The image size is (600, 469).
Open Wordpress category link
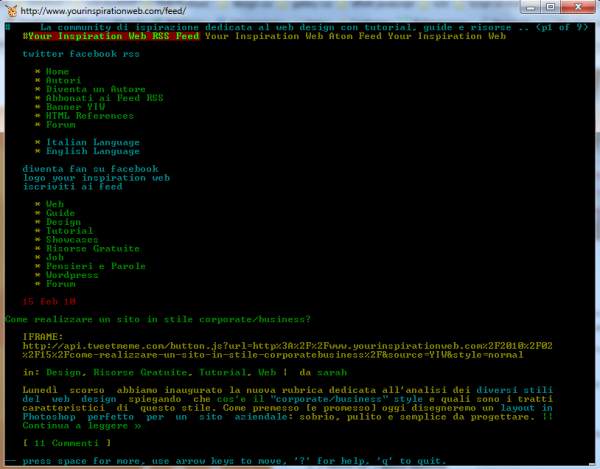72,275
